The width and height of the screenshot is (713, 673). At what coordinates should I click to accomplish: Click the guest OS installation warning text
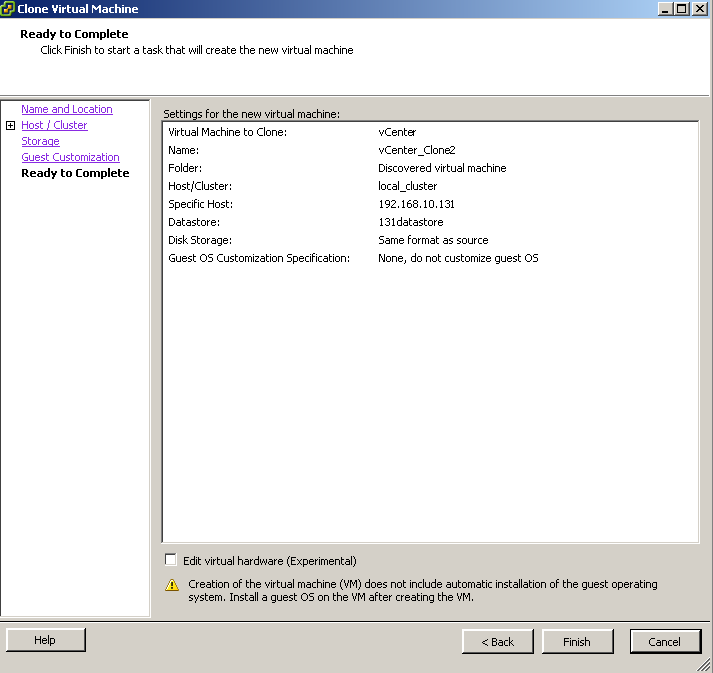pos(423,590)
